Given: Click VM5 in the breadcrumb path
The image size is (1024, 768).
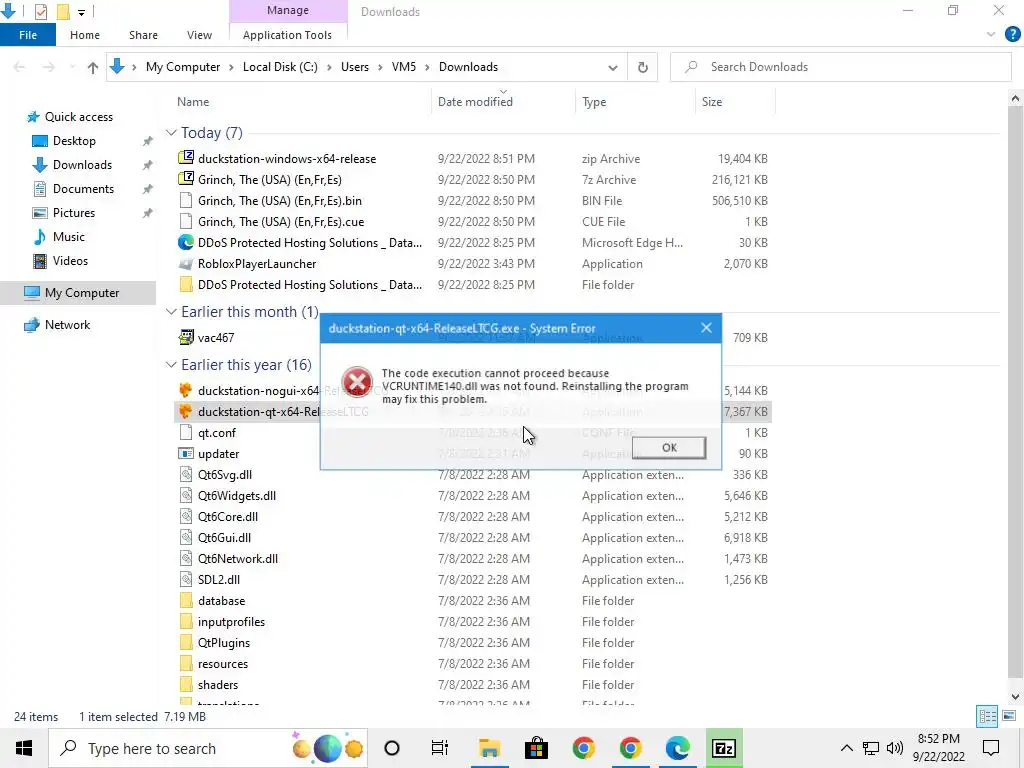Looking at the screenshot, I should coord(404,67).
